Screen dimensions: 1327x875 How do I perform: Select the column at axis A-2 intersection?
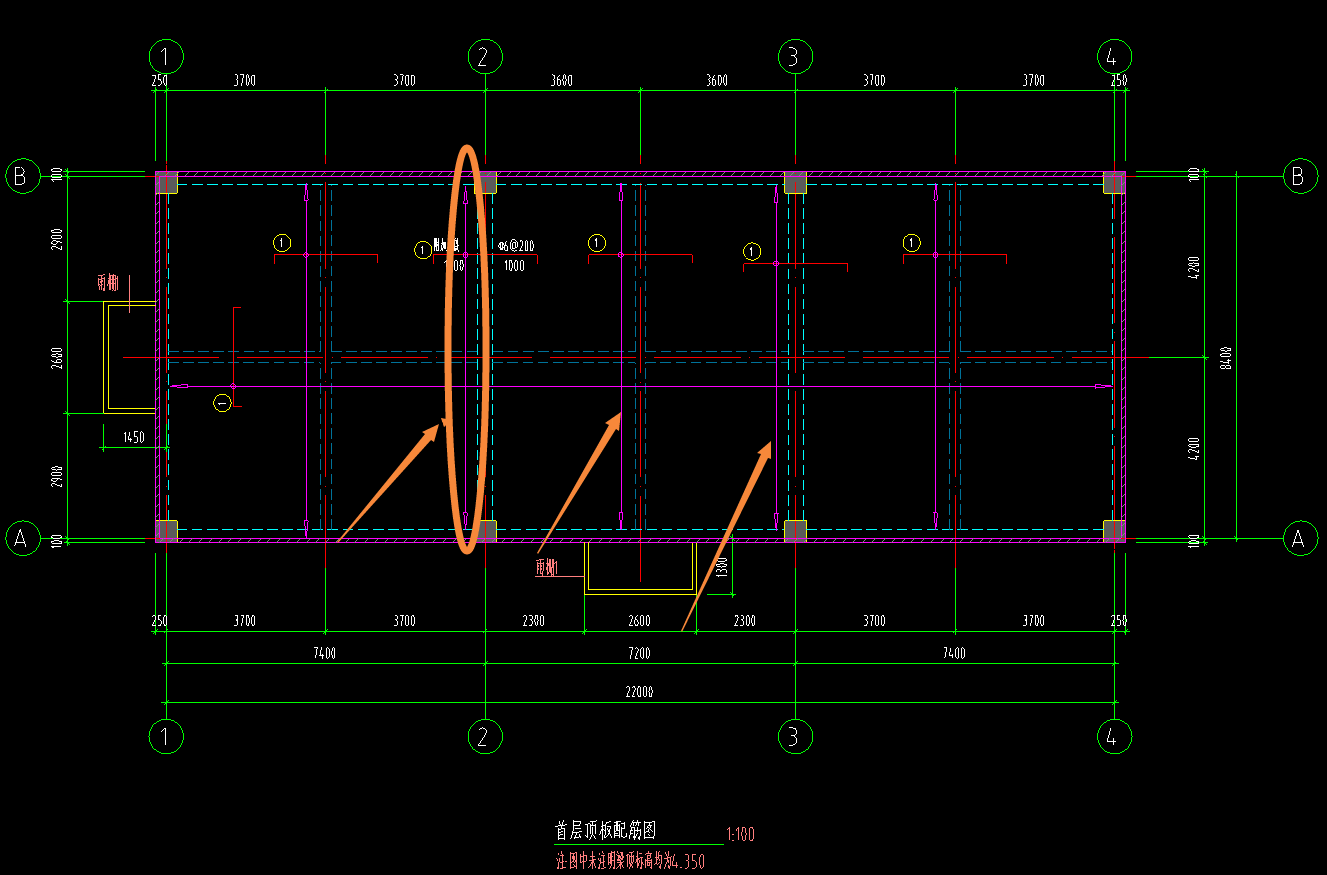[485, 531]
